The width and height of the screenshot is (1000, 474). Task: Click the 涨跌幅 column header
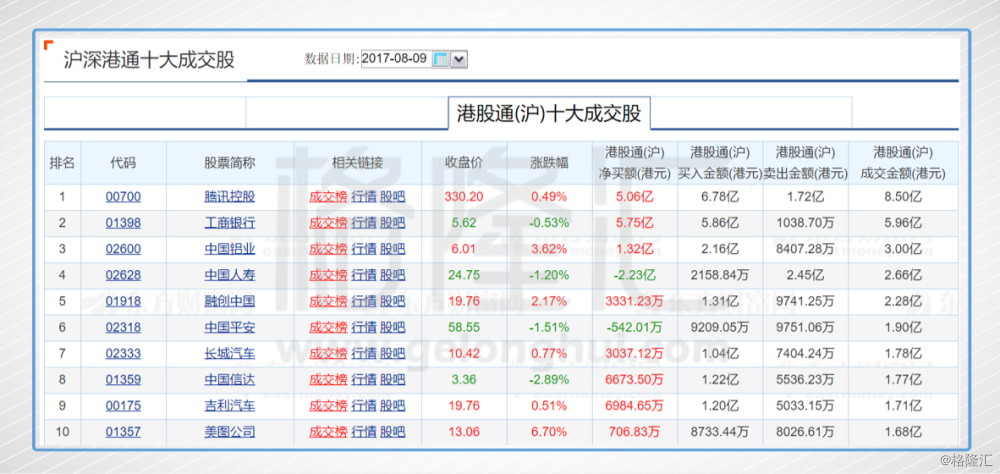[x=549, y=163]
